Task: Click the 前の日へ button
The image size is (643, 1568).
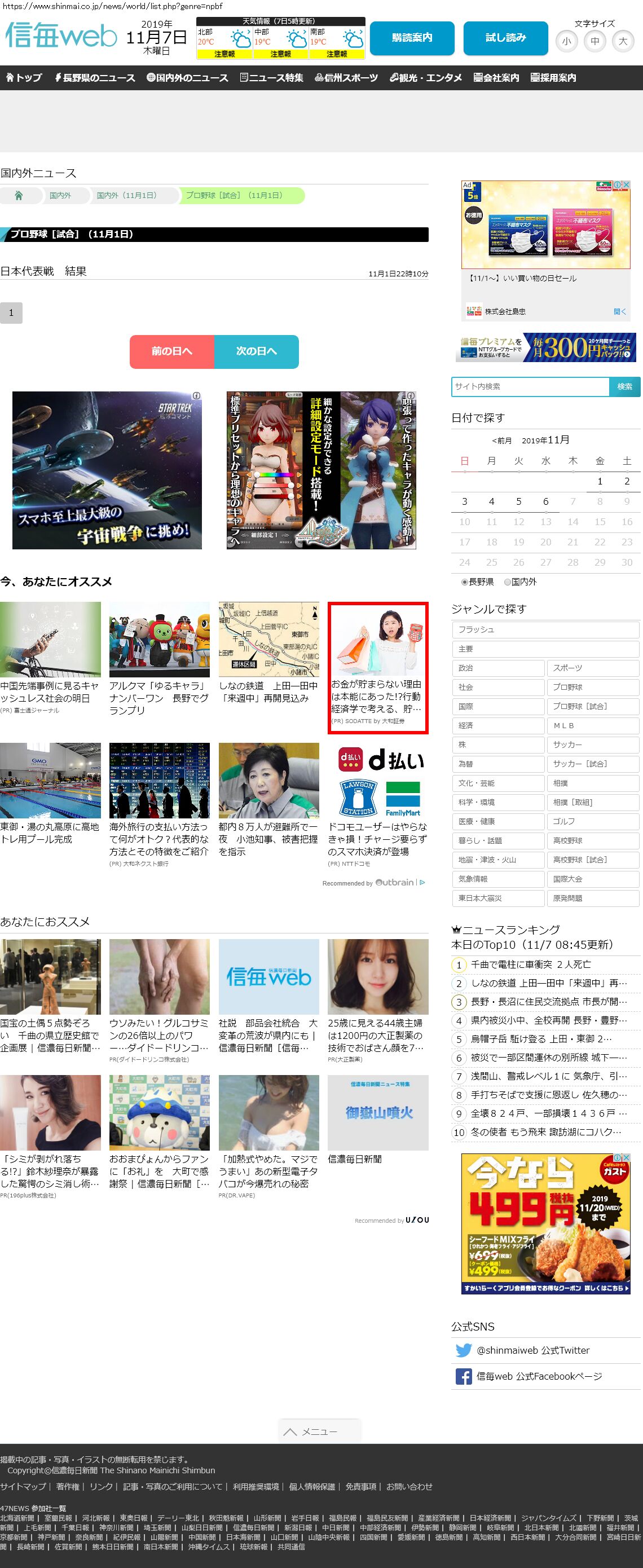Action: (x=171, y=351)
